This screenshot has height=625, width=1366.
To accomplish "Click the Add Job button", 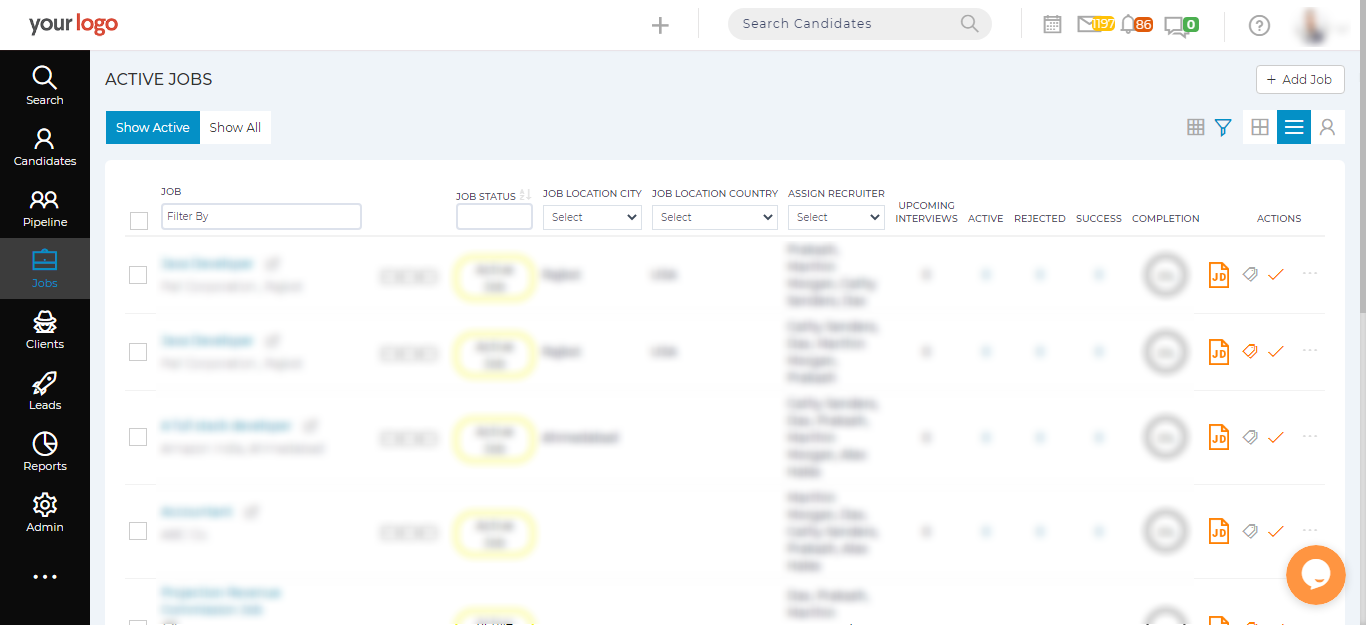I will (1300, 79).
